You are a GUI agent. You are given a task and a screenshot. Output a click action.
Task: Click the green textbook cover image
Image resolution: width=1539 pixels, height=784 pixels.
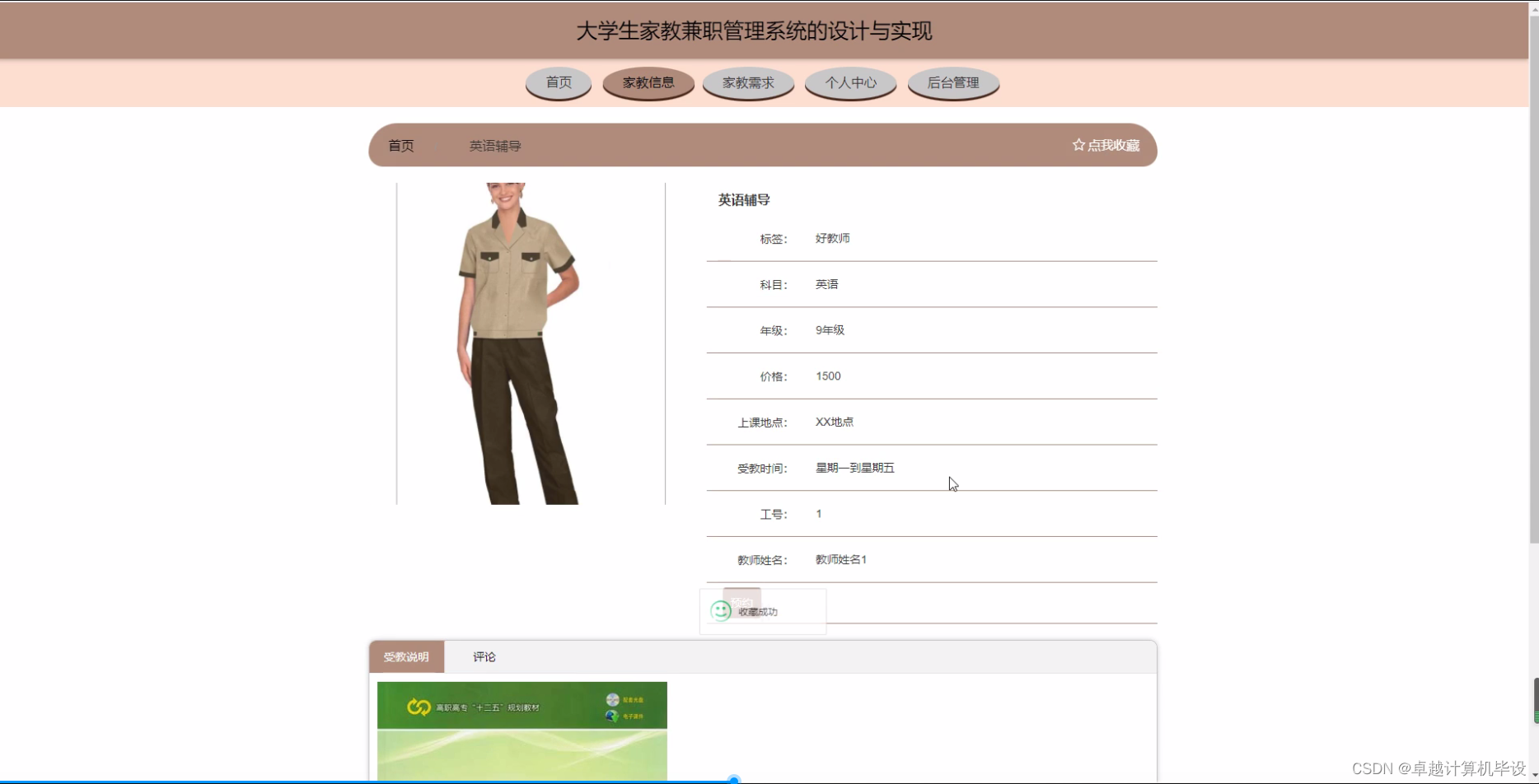coord(521,731)
